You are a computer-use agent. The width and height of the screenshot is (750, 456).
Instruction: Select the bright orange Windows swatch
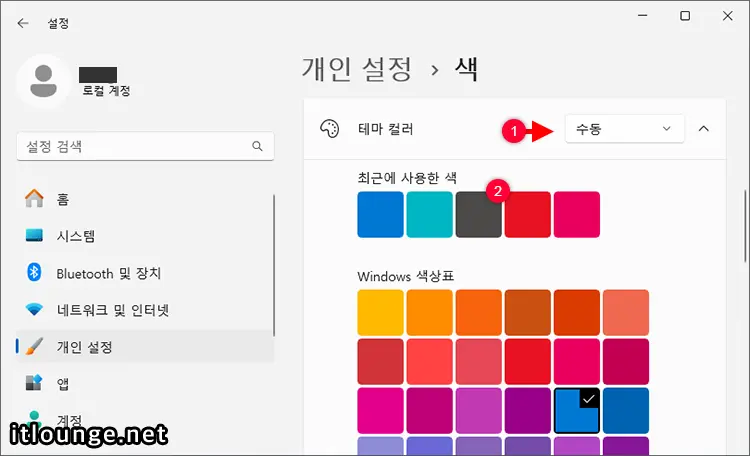click(x=430, y=312)
